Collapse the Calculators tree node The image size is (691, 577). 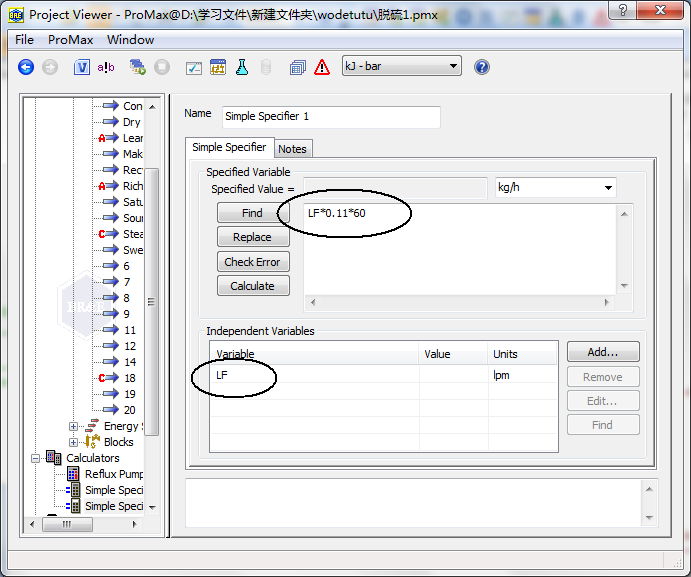pos(37,458)
